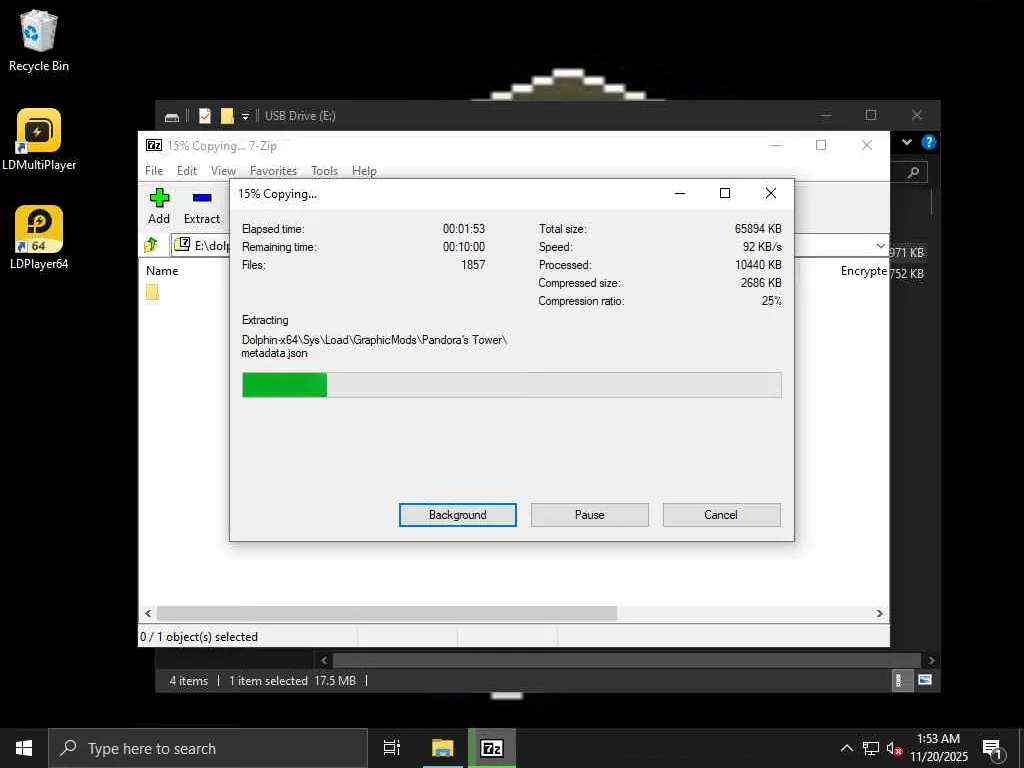Viewport: 1024px width, 768px height.
Task: Click the properties icon in the Explorer title bar
Action: (x=205, y=116)
